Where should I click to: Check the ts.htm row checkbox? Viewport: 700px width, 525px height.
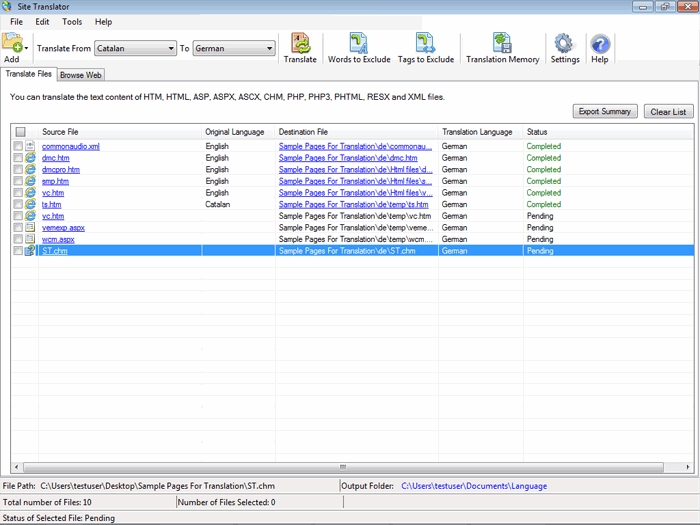tap(18, 204)
